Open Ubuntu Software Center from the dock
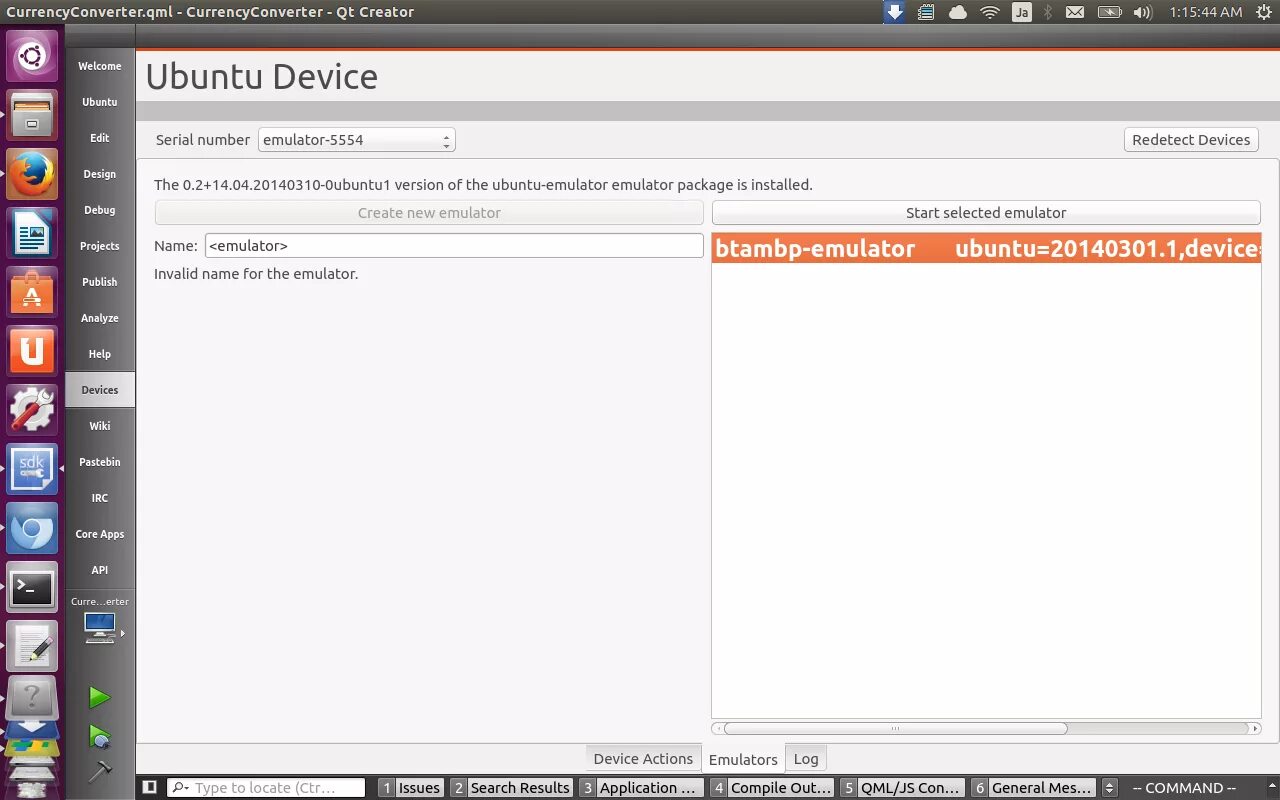The image size is (1280, 800). tap(32, 291)
